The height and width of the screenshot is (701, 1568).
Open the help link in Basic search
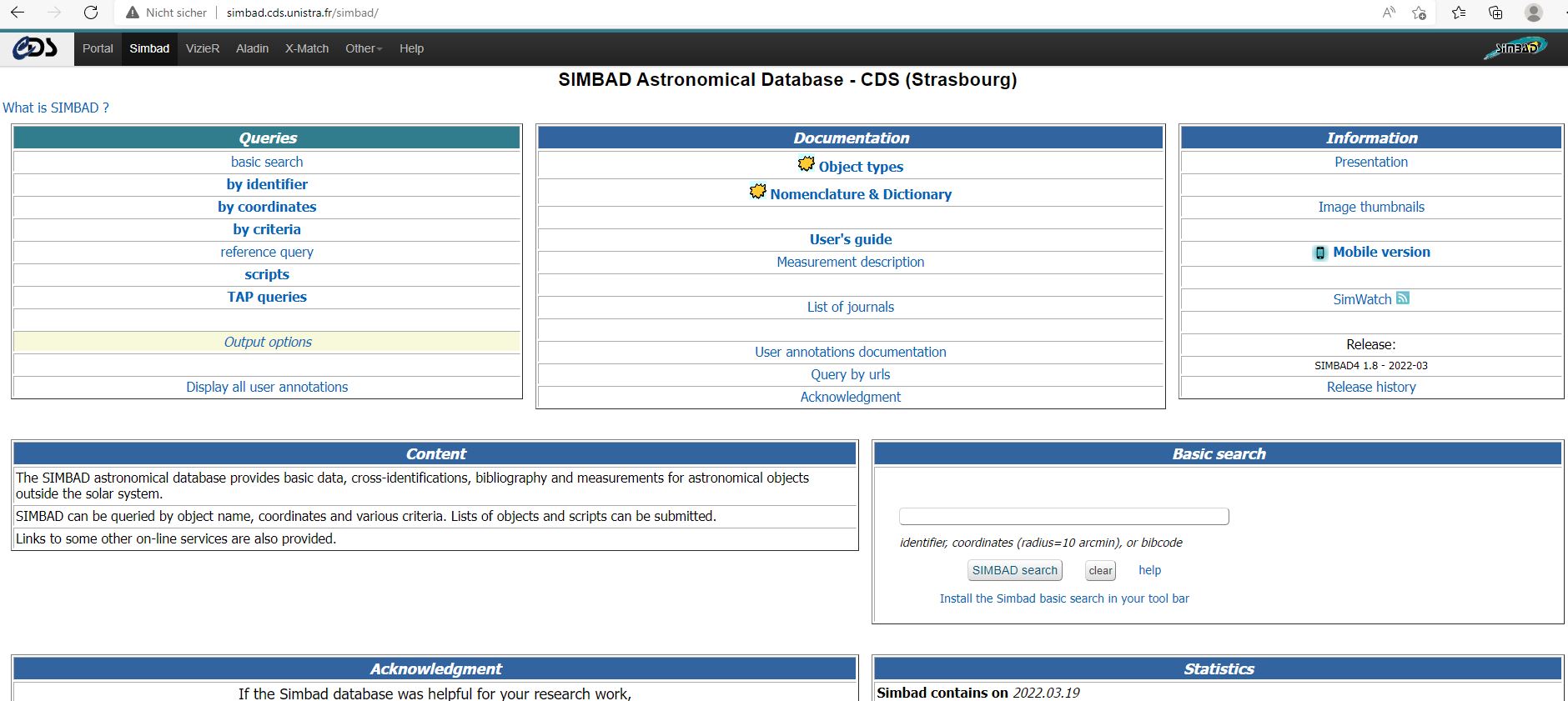[1149, 570]
